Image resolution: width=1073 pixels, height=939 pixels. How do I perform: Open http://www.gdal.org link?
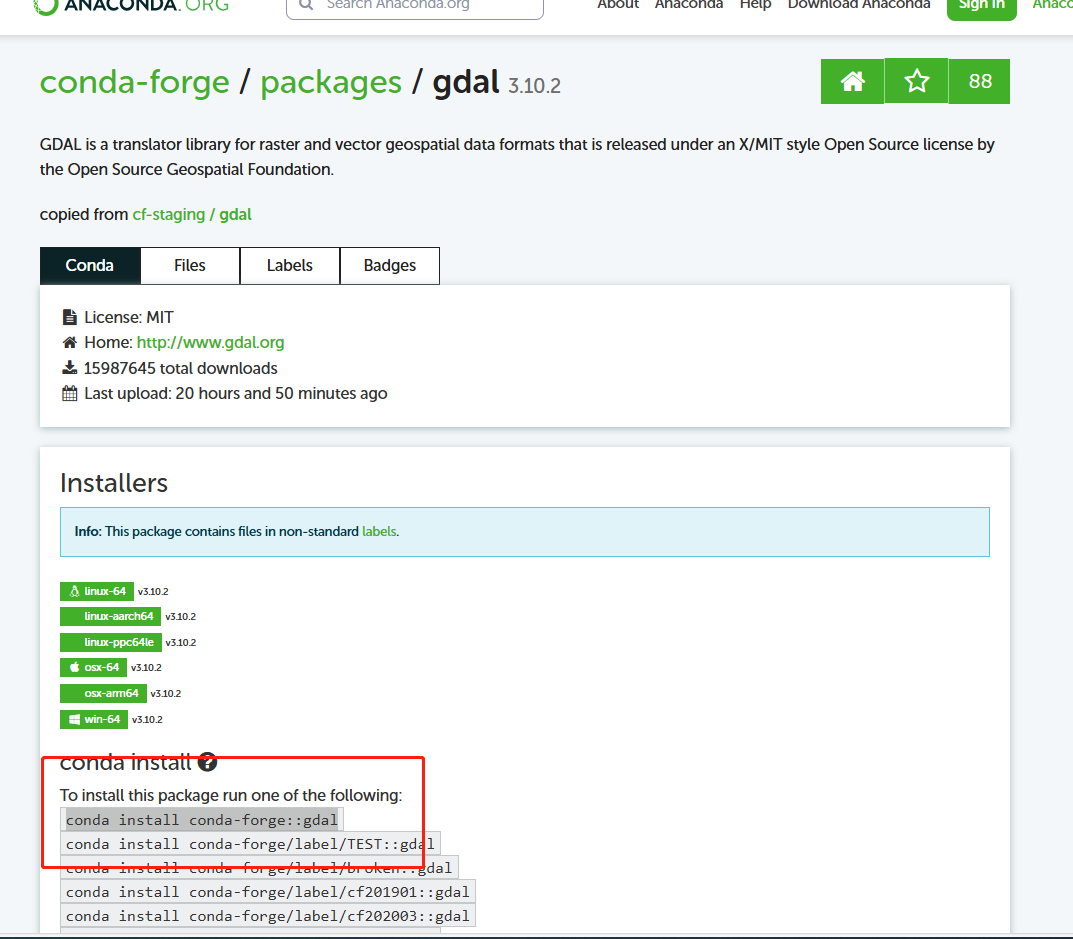[210, 342]
